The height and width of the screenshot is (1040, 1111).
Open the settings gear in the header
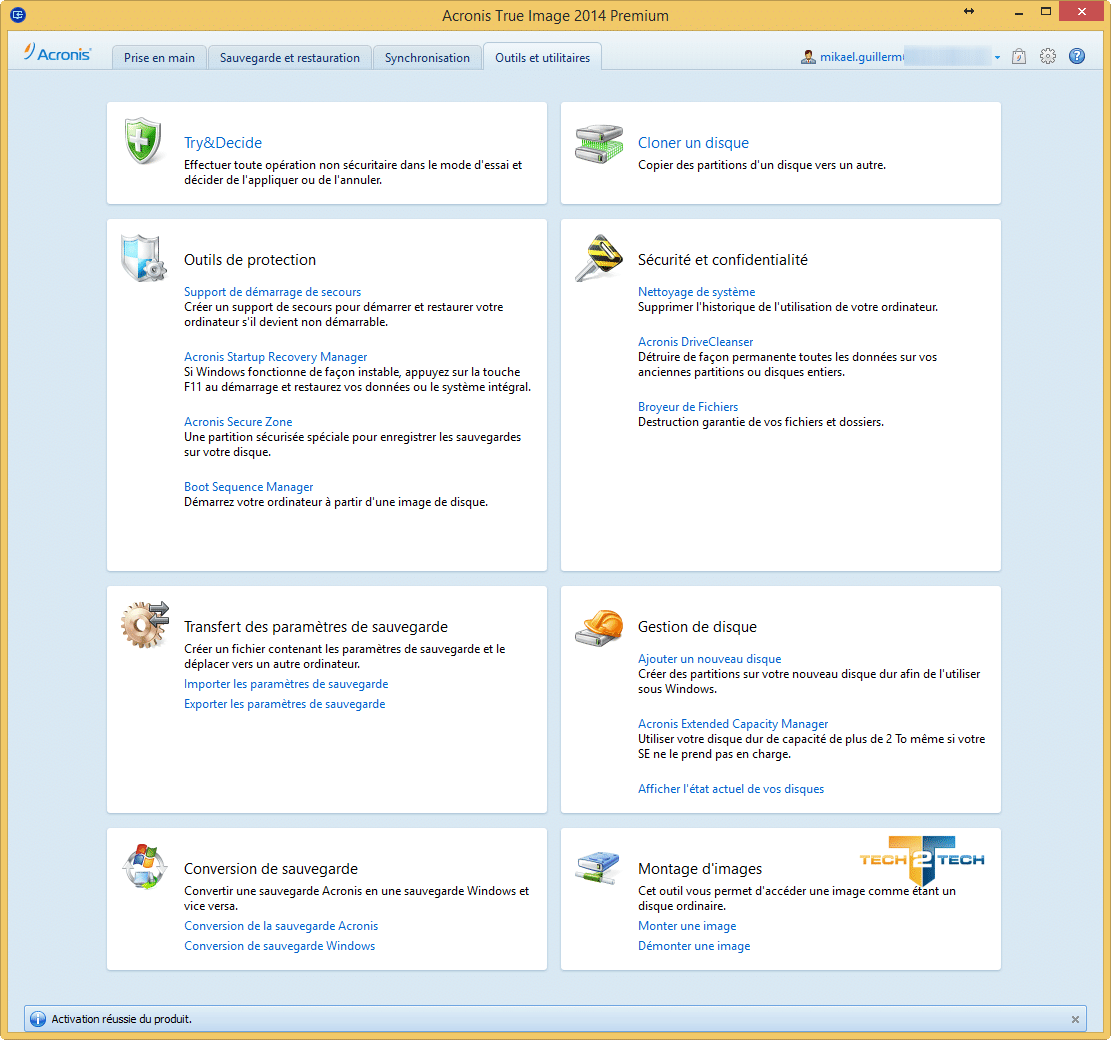click(1047, 57)
